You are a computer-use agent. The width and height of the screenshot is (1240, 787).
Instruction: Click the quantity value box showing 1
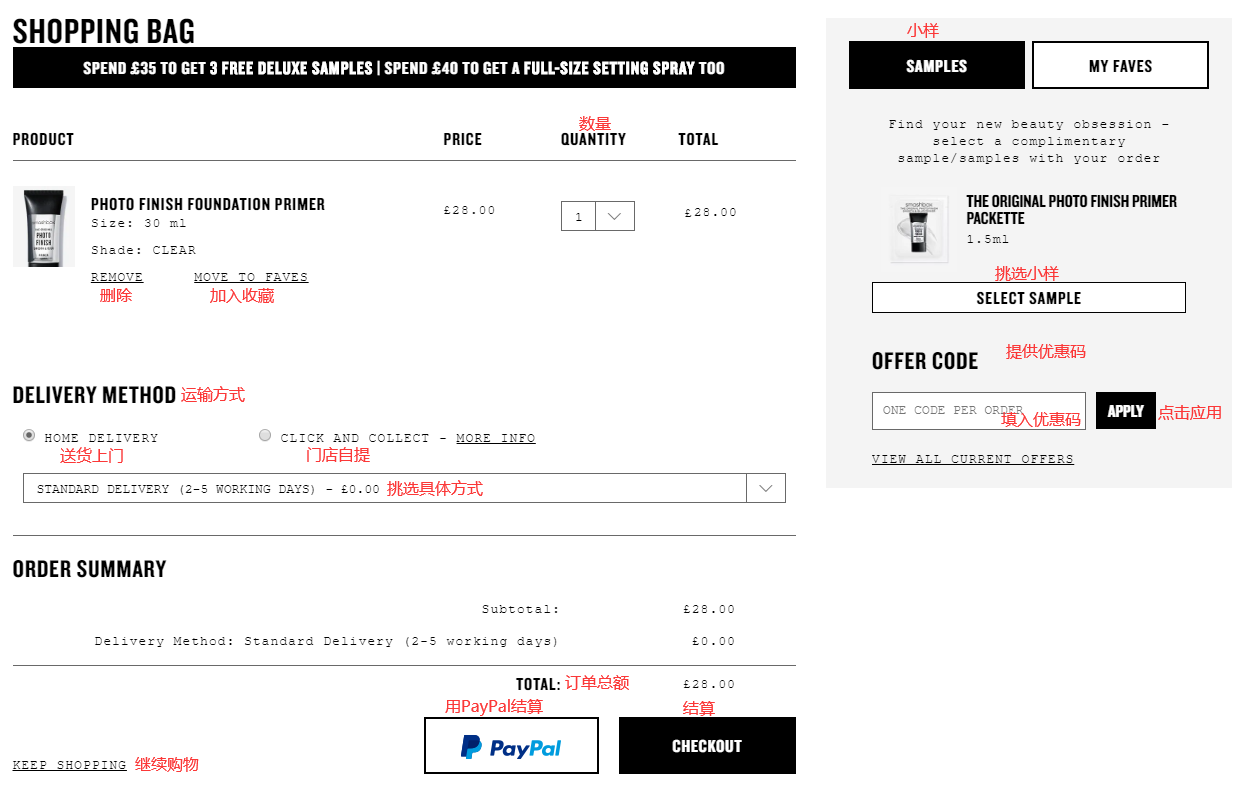pos(578,216)
